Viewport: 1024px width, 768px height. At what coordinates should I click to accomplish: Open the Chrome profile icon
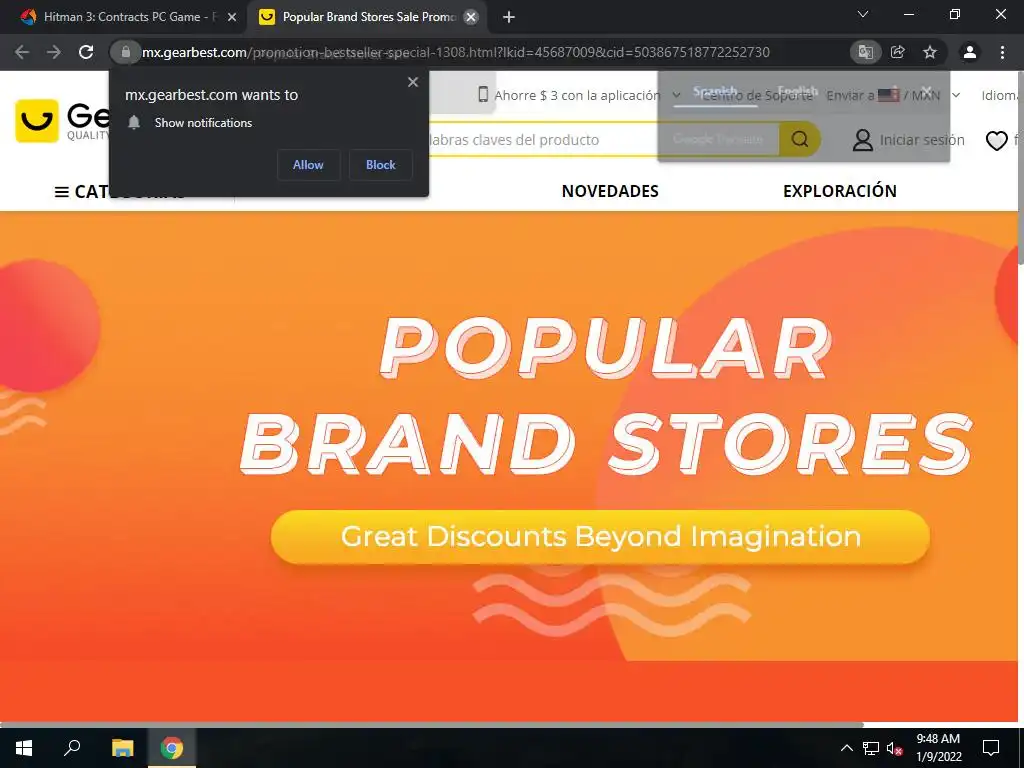[970, 52]
